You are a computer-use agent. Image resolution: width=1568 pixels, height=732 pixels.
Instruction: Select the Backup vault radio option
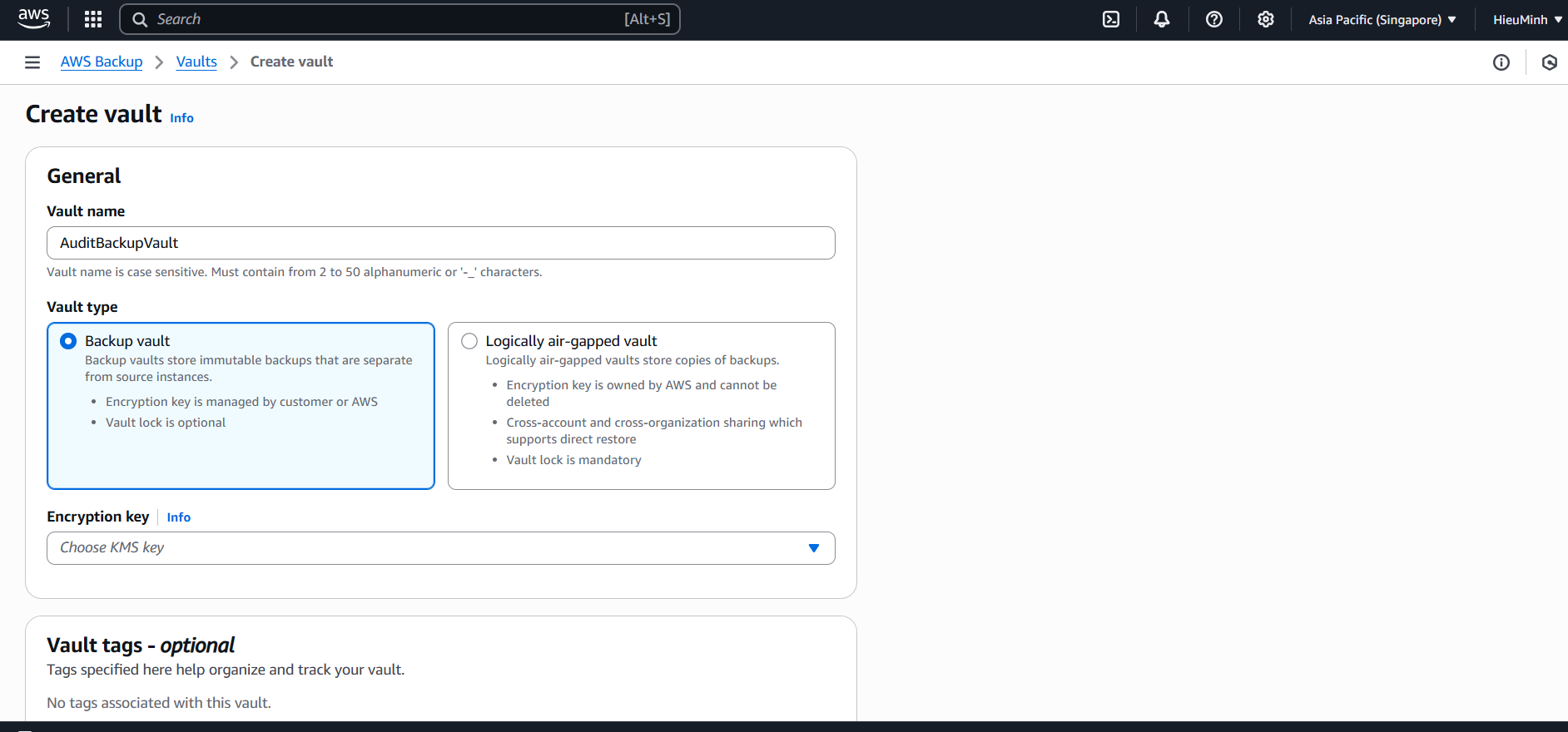(x=68, y=341)
